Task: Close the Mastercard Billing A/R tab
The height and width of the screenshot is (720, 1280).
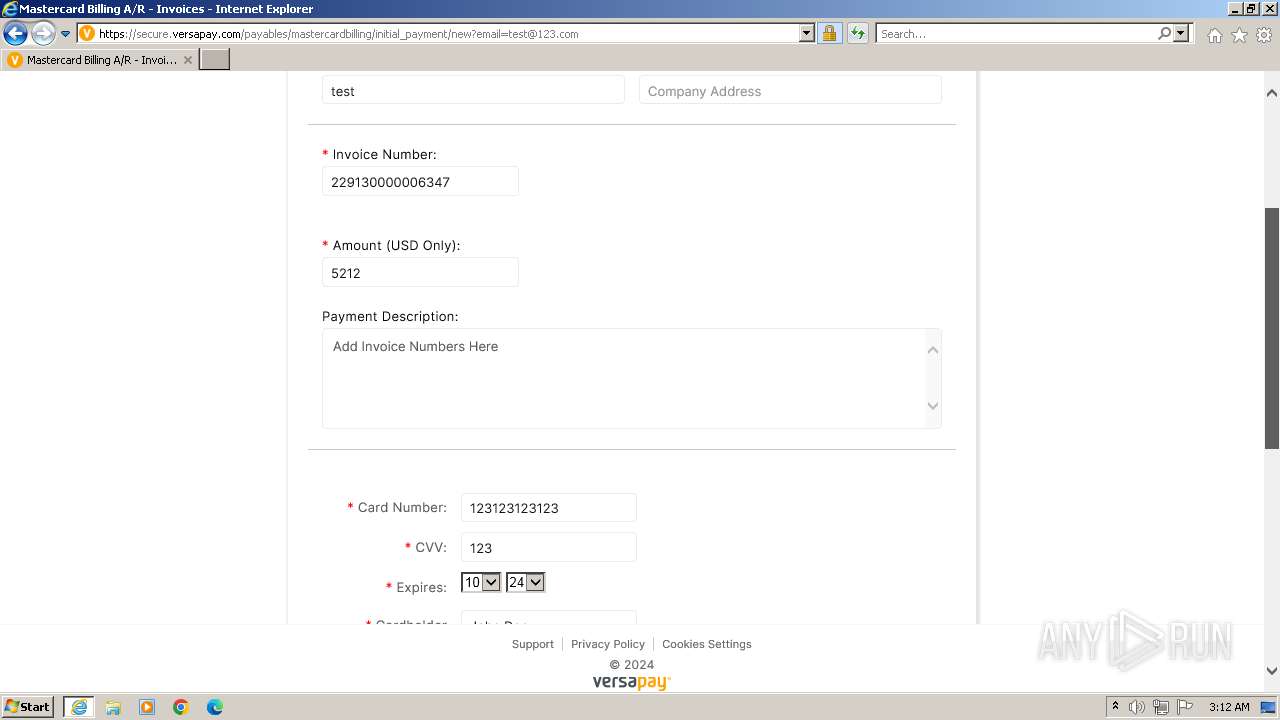Action: click(x=188, y=60)
